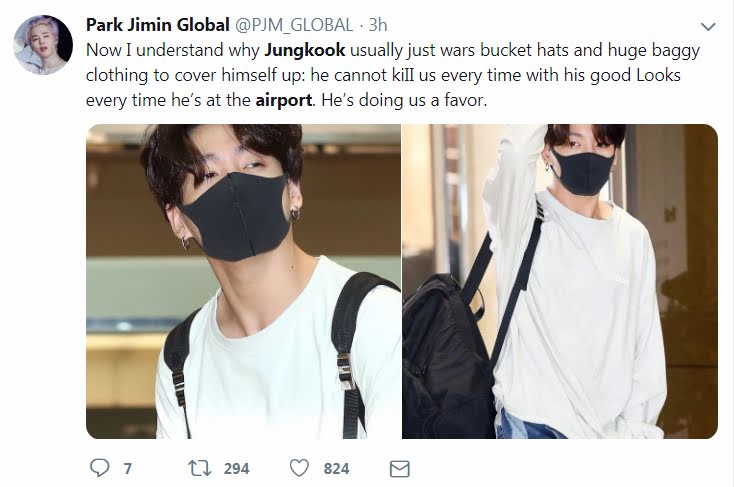The width and height of the screenshot is (734, 487).
Task: Open the 3h timestamp permalink
Action: 378,25
